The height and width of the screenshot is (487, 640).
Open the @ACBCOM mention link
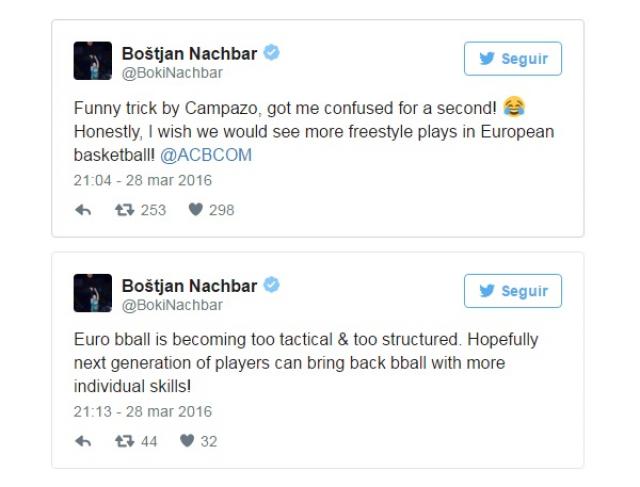(x=206, y=155)
